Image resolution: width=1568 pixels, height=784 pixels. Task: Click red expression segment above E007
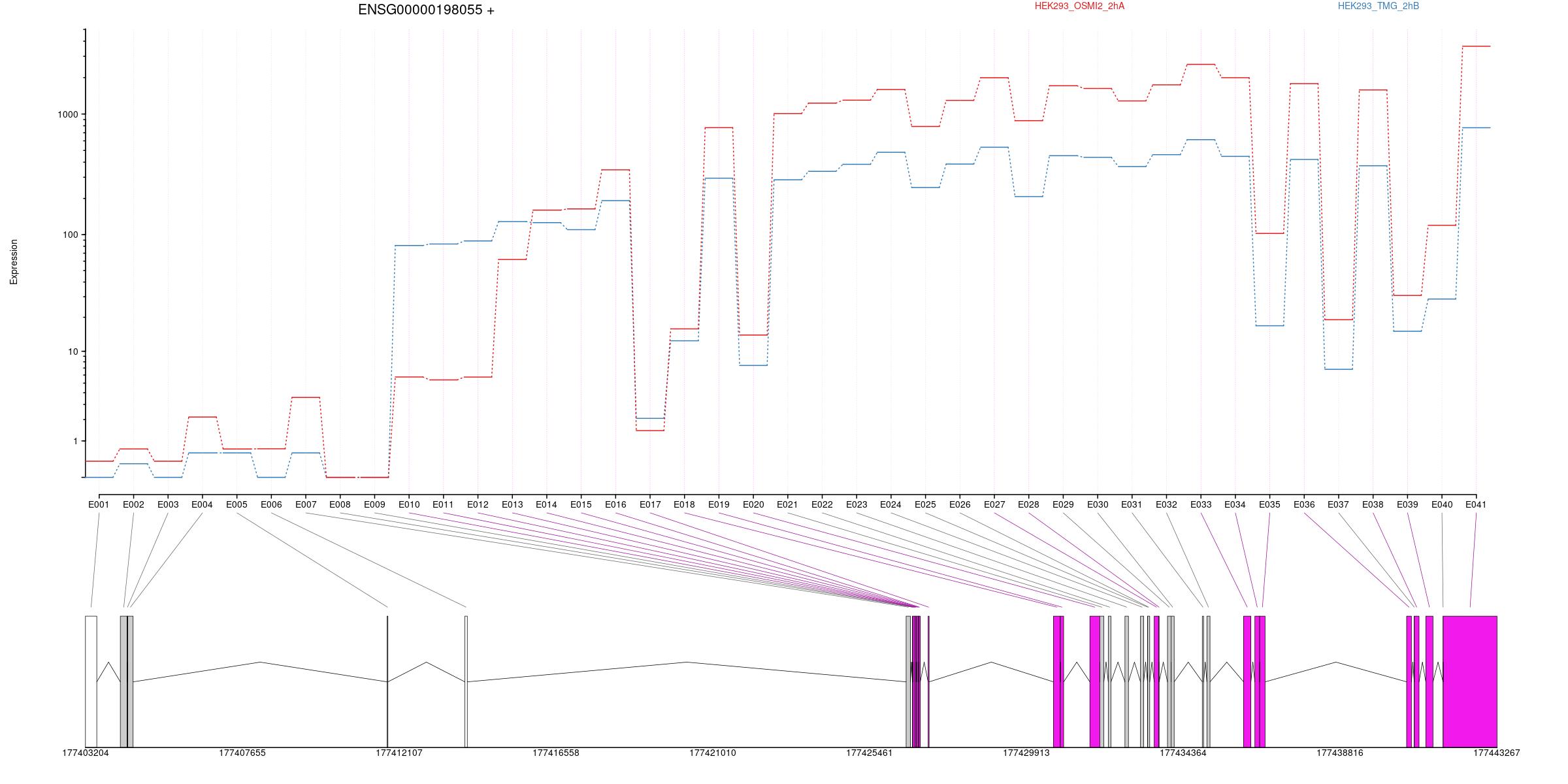pyautogui.click(x=306, y=397)
